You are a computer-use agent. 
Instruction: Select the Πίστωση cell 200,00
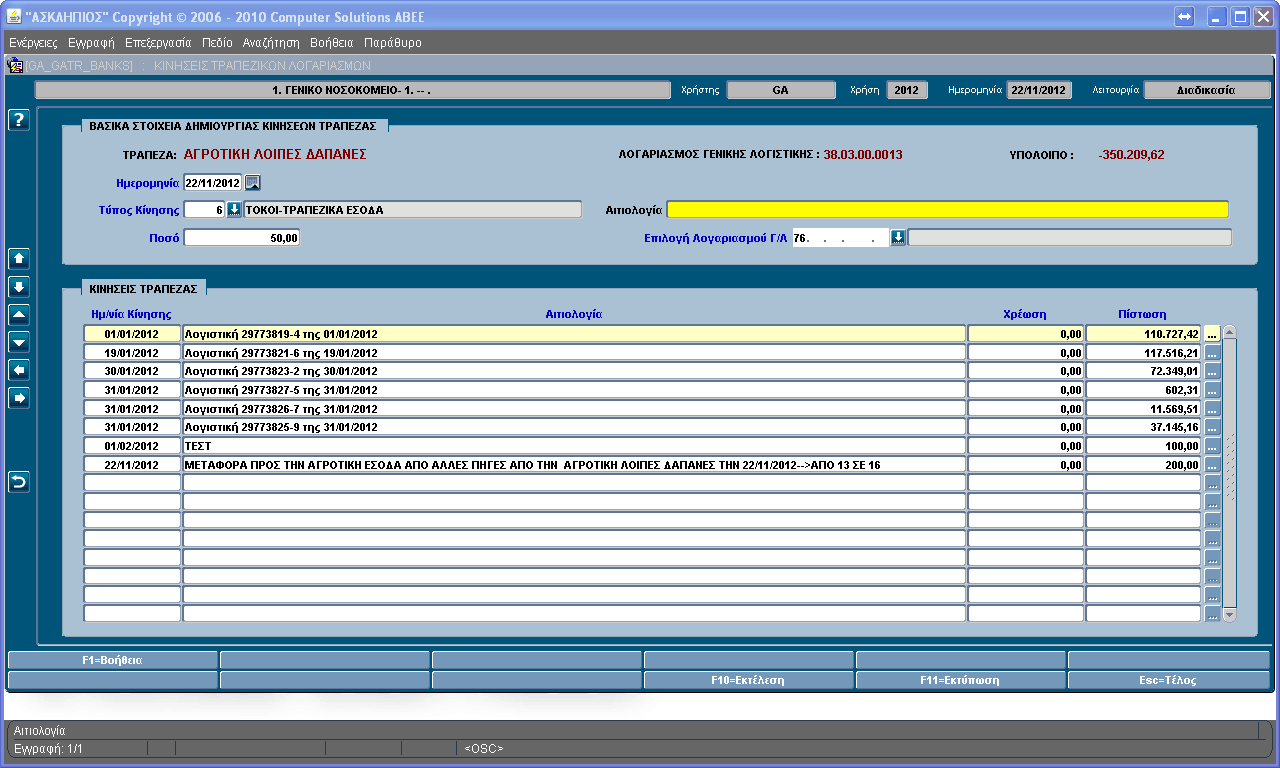[x=1143, y=464]
